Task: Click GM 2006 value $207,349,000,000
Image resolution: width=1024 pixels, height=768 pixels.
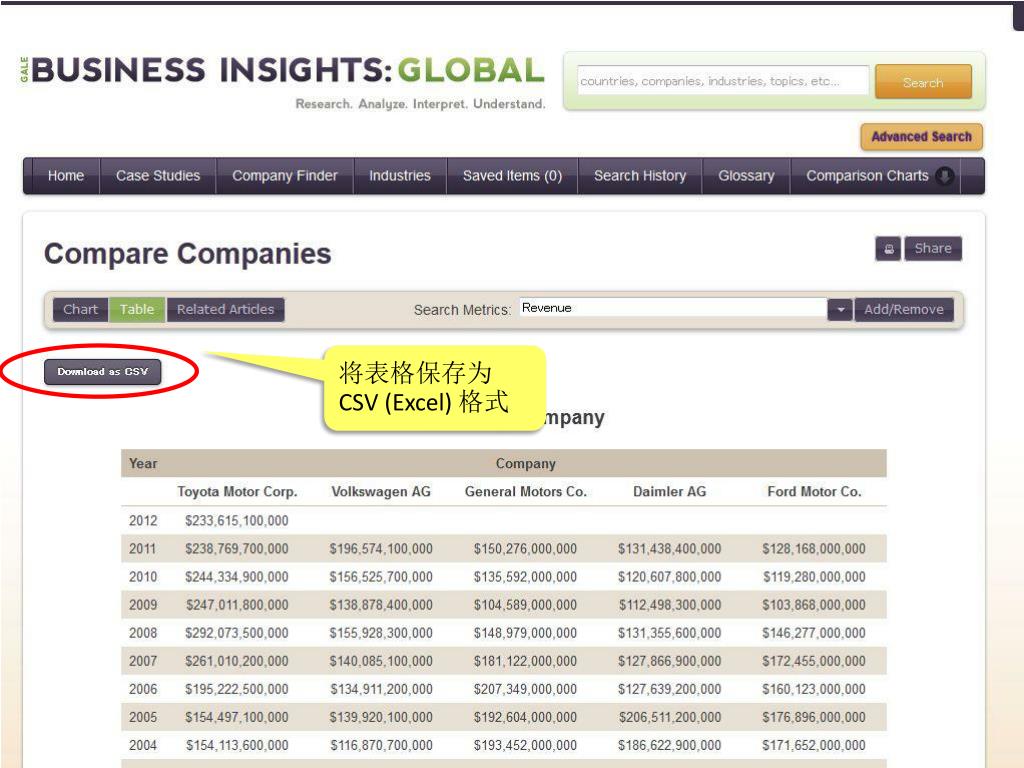Action: tap(525, 689)
